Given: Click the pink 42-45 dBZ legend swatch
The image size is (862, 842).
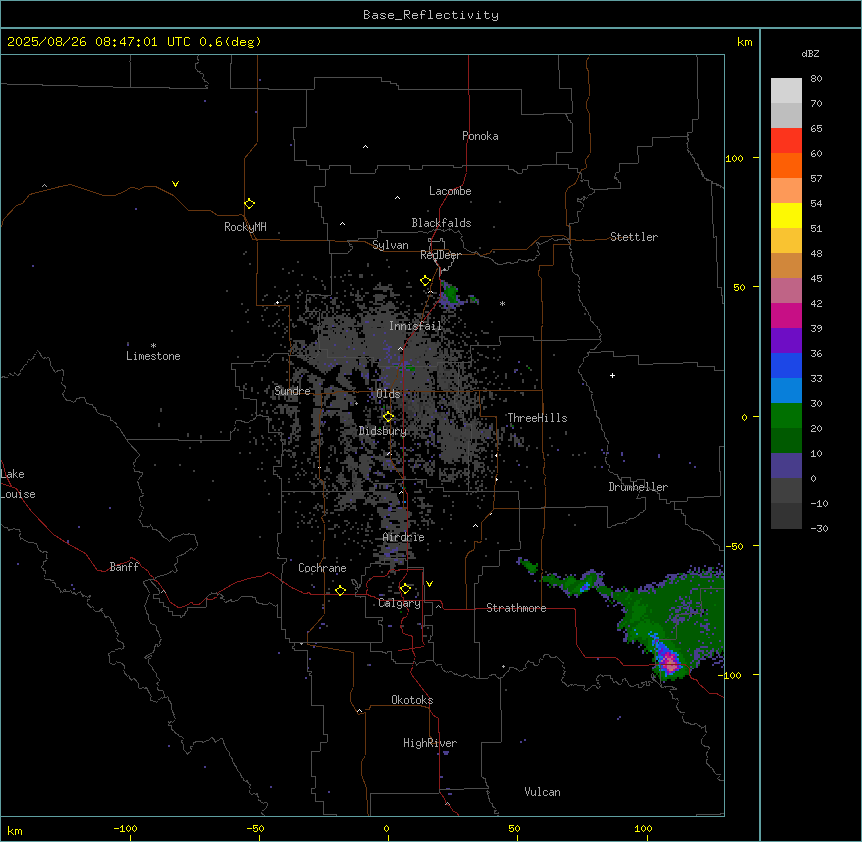Looking at the screenshot, I should (x=786, y=291).
